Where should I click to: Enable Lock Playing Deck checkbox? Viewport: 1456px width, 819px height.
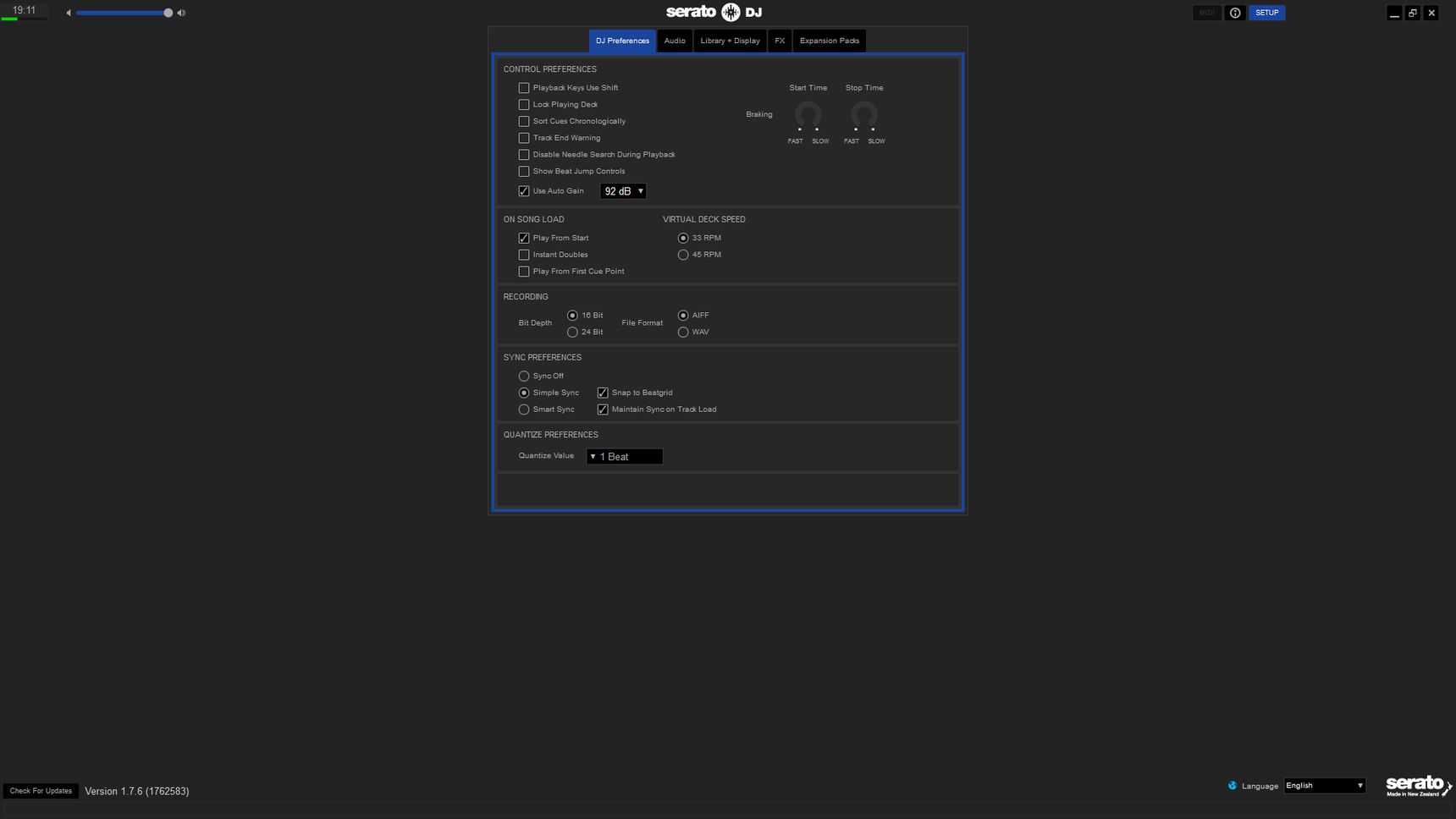point(524,105)
